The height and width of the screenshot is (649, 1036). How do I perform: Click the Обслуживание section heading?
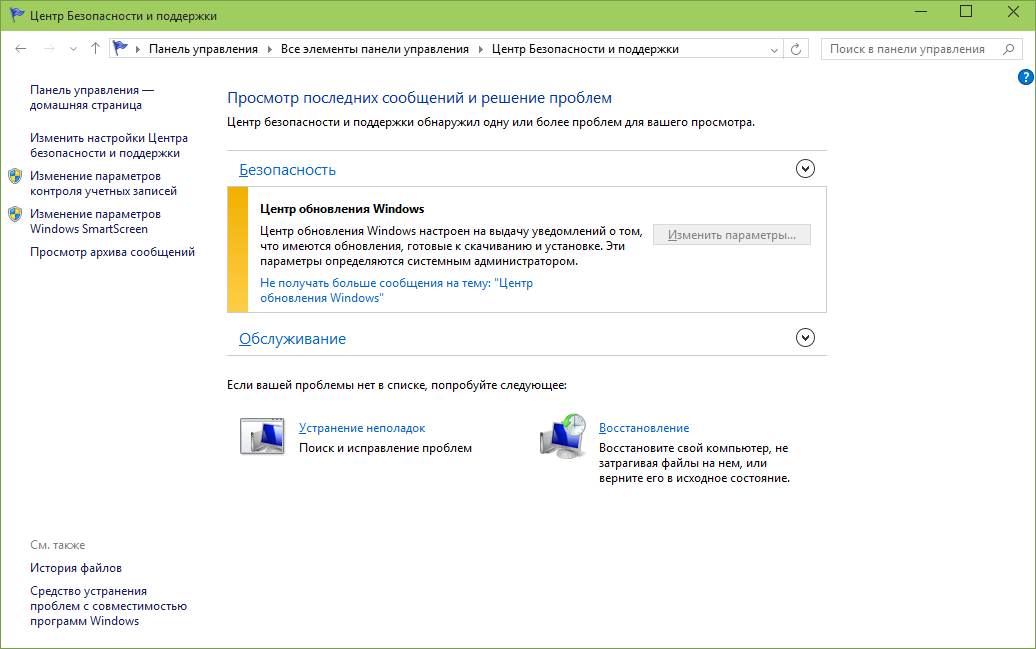click(x=292, y=338)
